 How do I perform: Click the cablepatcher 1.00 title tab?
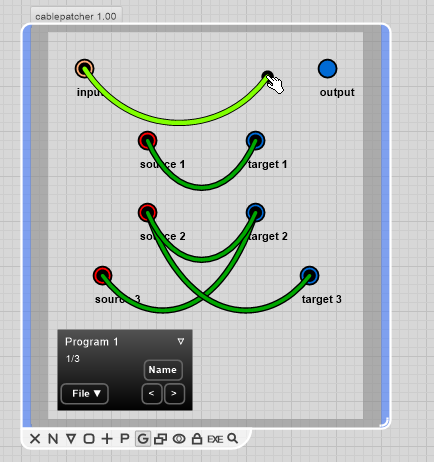pyautogui.click(x=76, y=16)
